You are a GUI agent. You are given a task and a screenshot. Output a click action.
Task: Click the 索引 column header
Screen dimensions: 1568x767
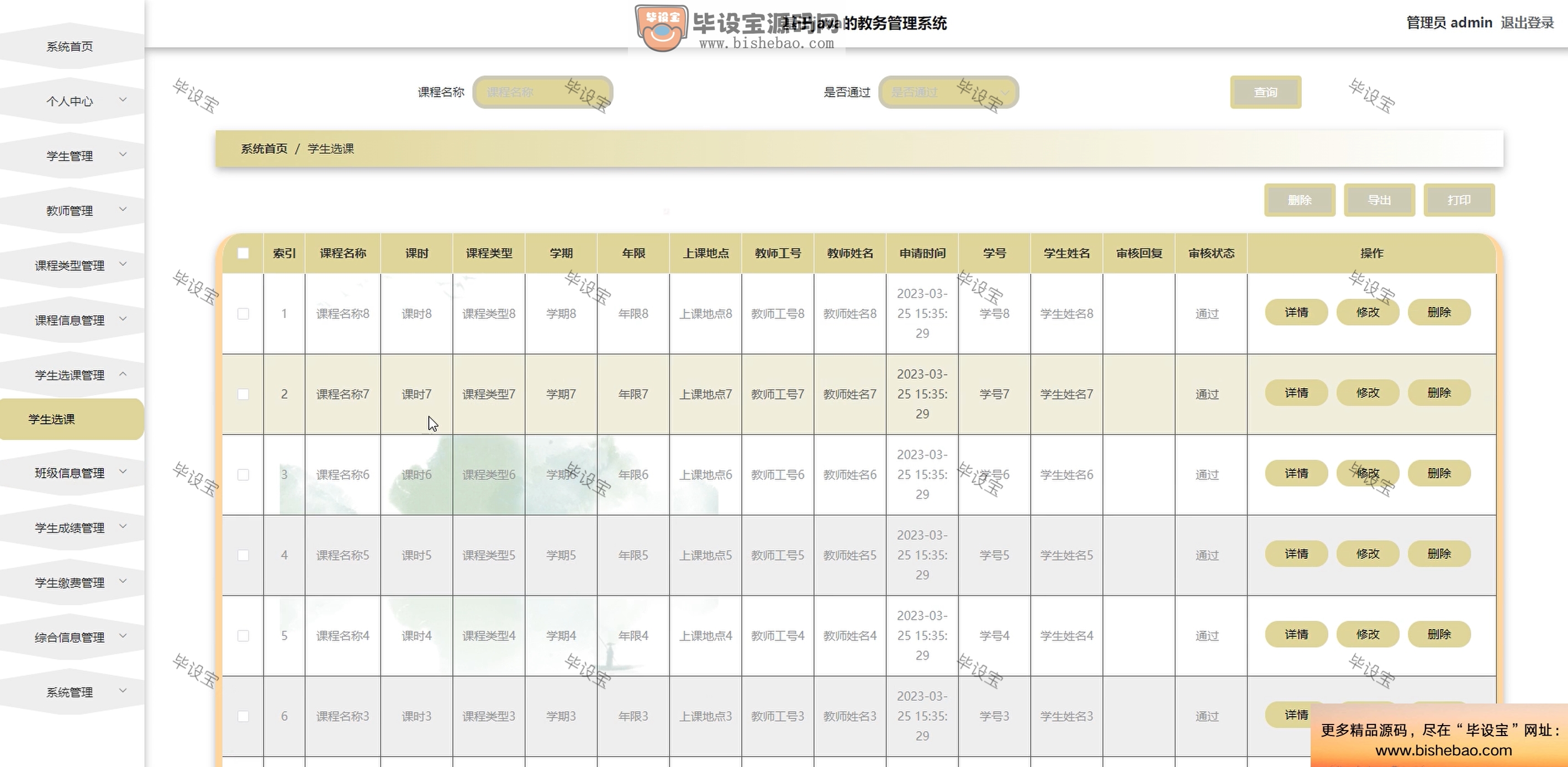tap(284, 253)
